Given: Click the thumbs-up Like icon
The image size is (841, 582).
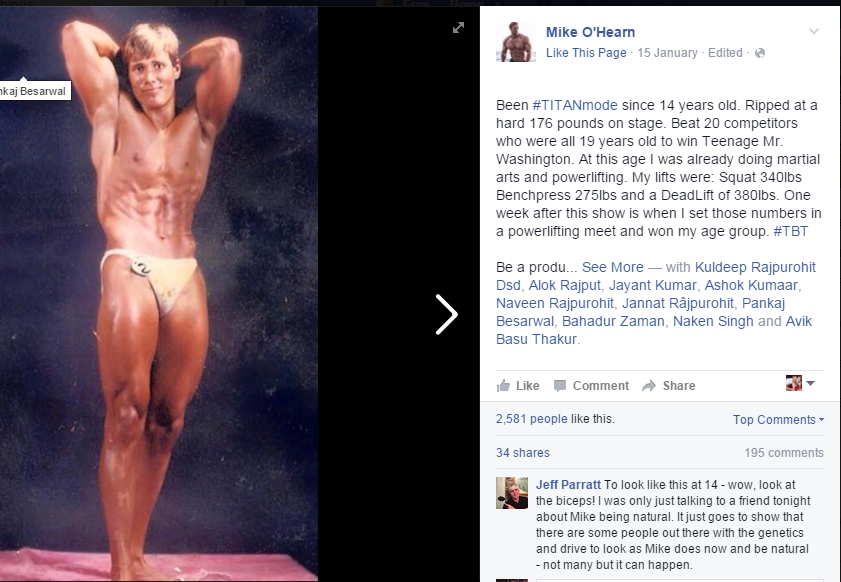Looking at the screenshot, I should (x=503, y=385).
